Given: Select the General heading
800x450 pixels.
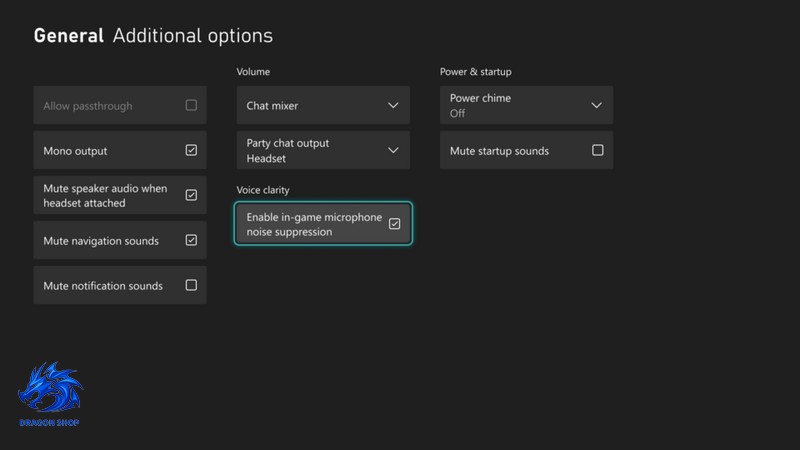Looking at the screenshot, I should pos(69,36).
